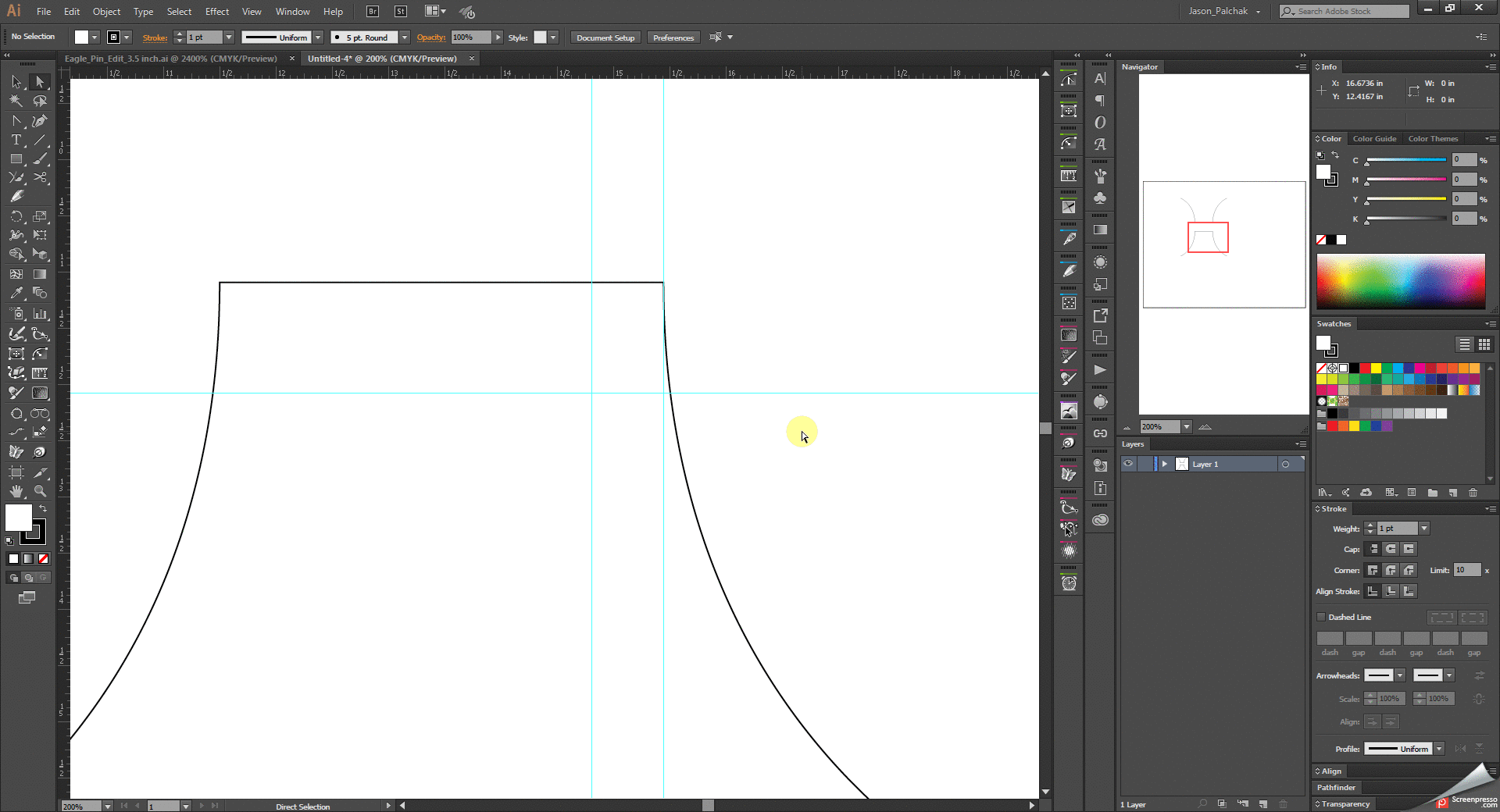Select the Type tool
The height and width of the screenshot is (812, 1500).
(x=16, y=140)
